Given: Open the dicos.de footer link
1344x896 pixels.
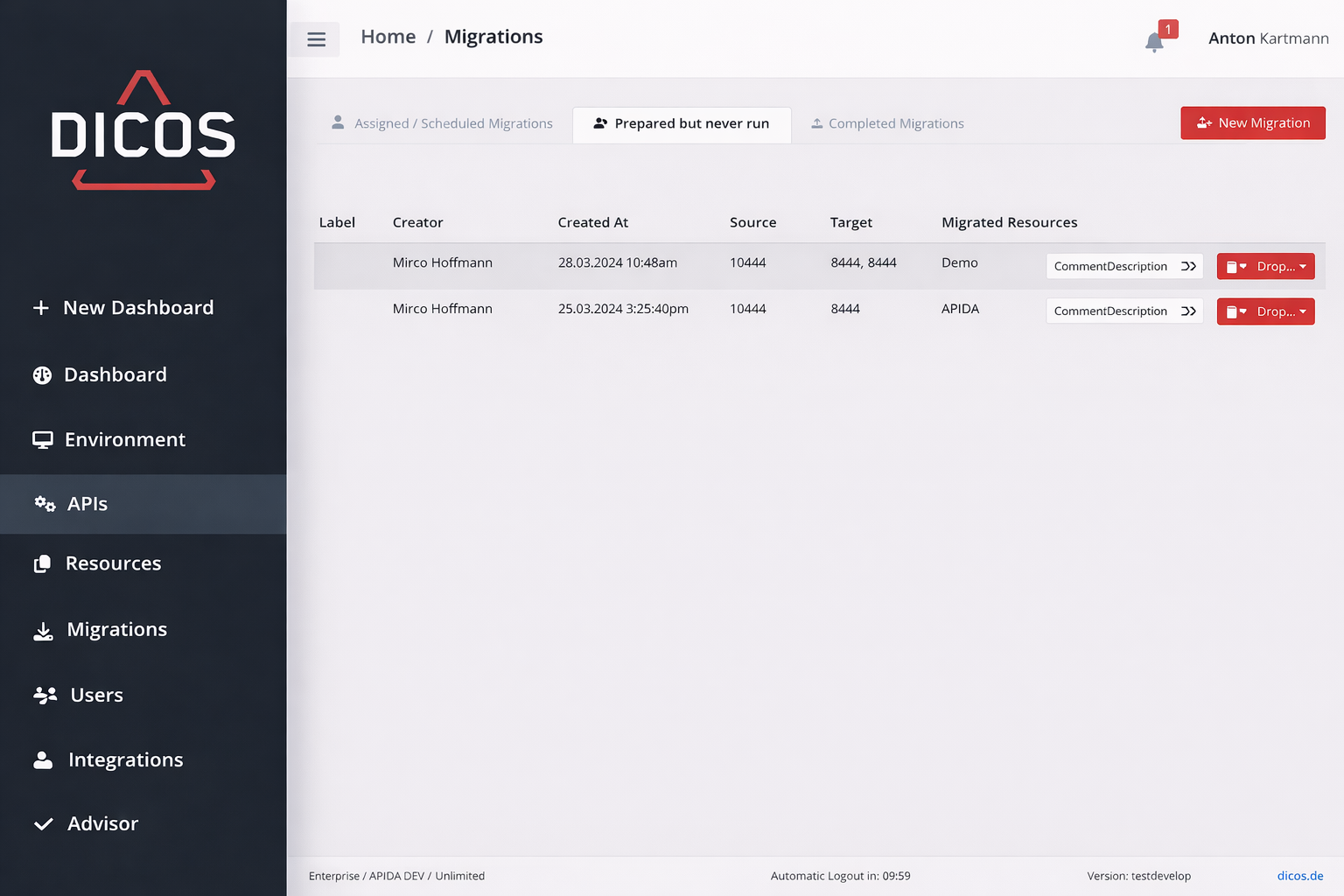Looking at the screenshot, I should tap(1299, 876).
